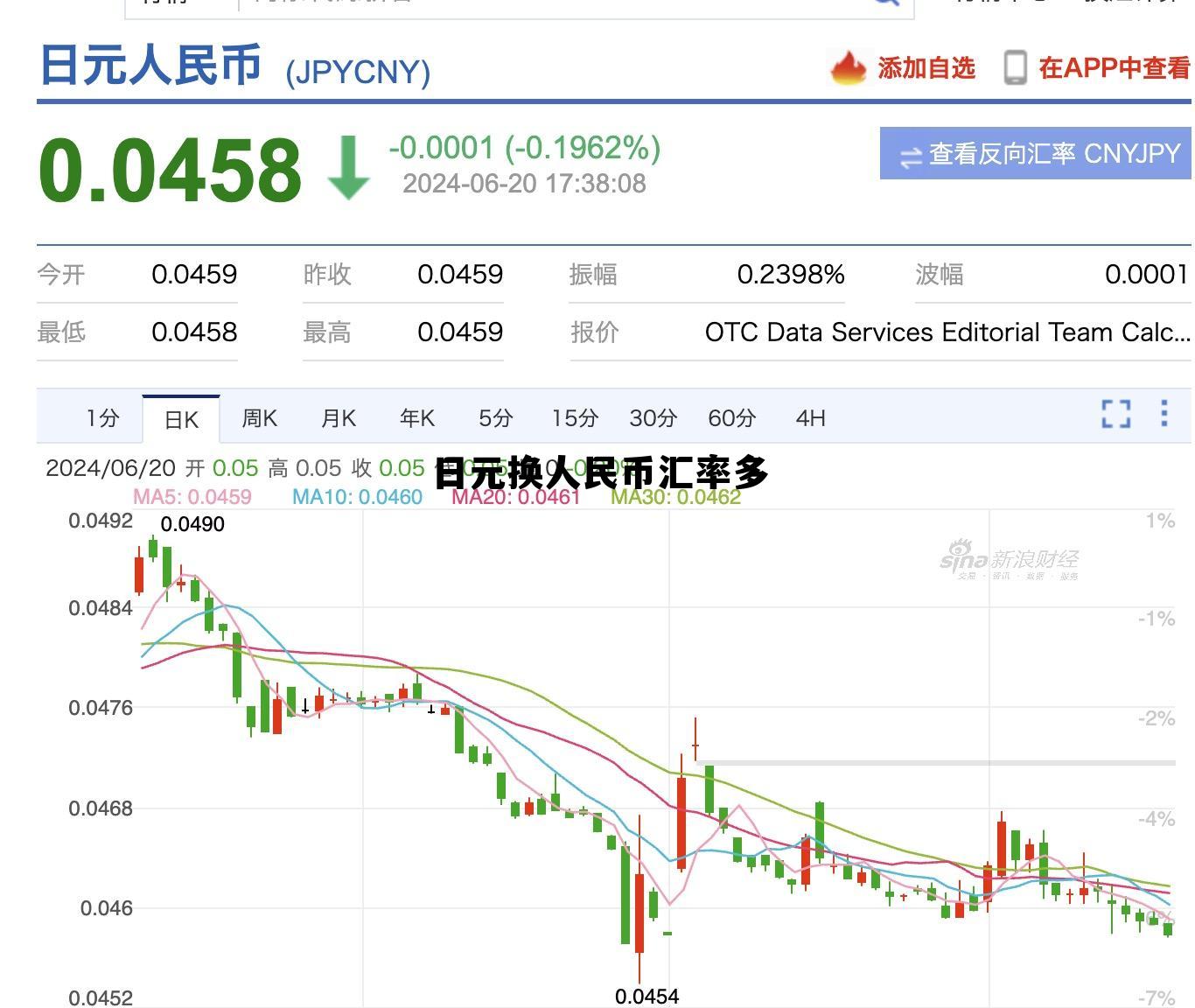Switch to the 5分 interval tab

click(x=495, y=418)
